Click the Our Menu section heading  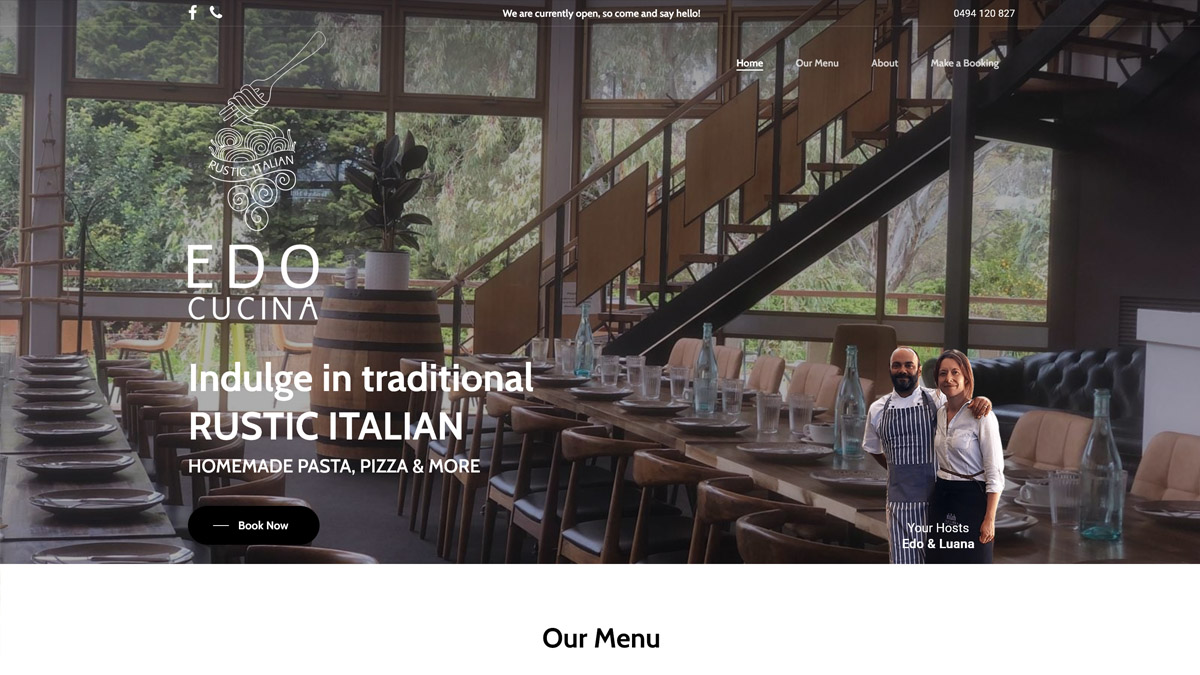(x=601, y=638)
